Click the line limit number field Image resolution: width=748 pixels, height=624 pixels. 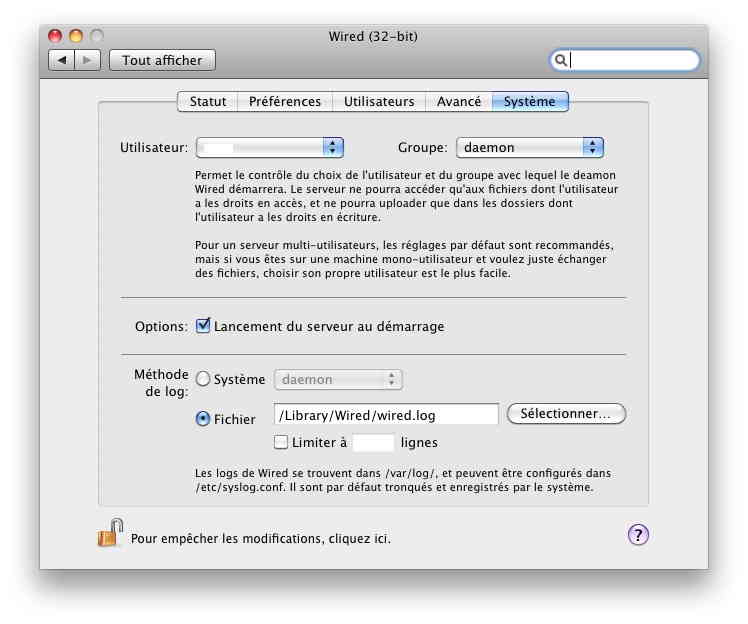point(374,443)
